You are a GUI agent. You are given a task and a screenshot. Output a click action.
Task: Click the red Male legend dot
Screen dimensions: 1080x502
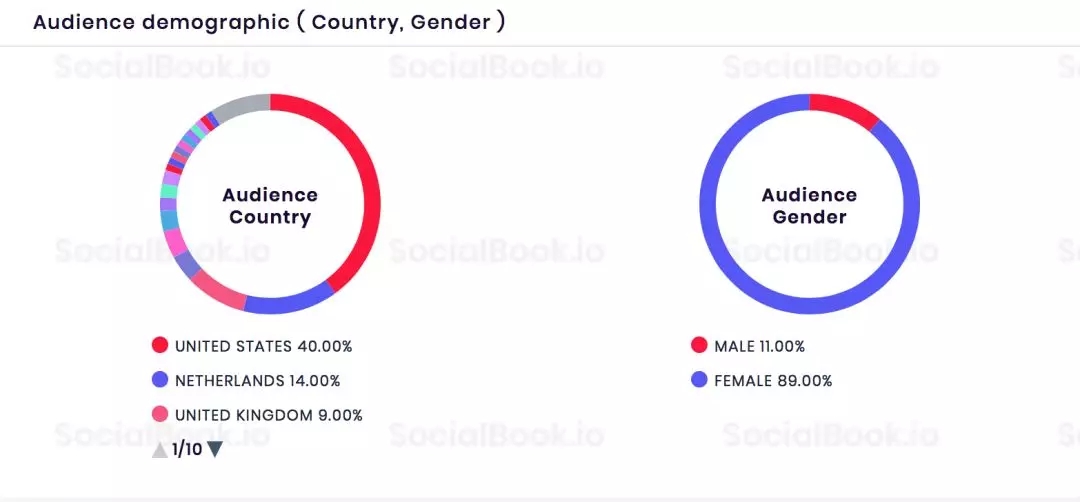[699, 346]
